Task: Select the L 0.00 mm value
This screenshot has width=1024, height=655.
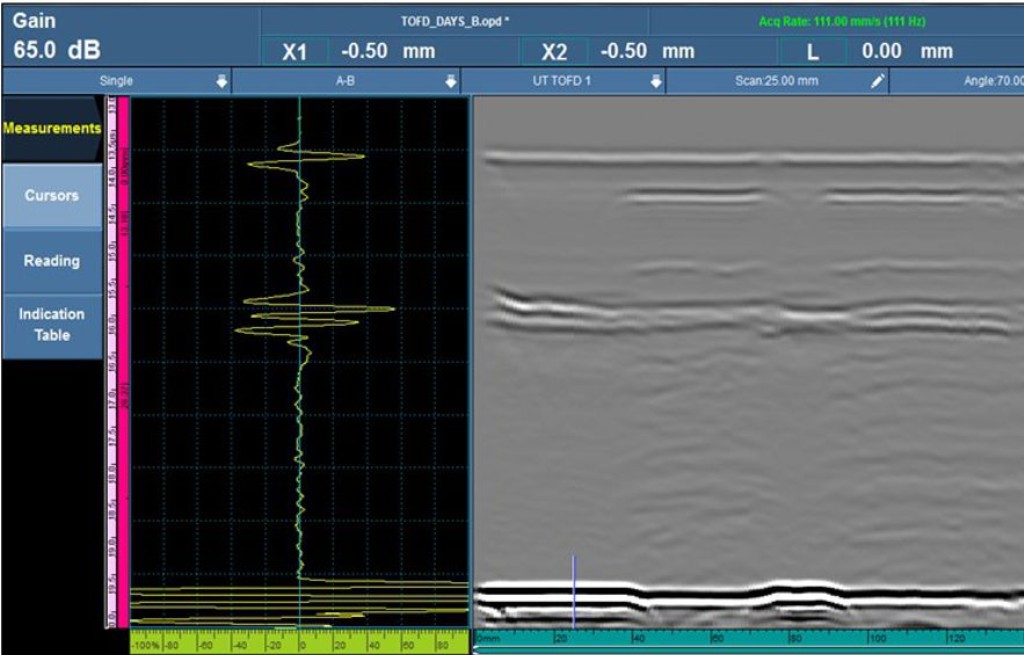Action: tap(907, 51)
